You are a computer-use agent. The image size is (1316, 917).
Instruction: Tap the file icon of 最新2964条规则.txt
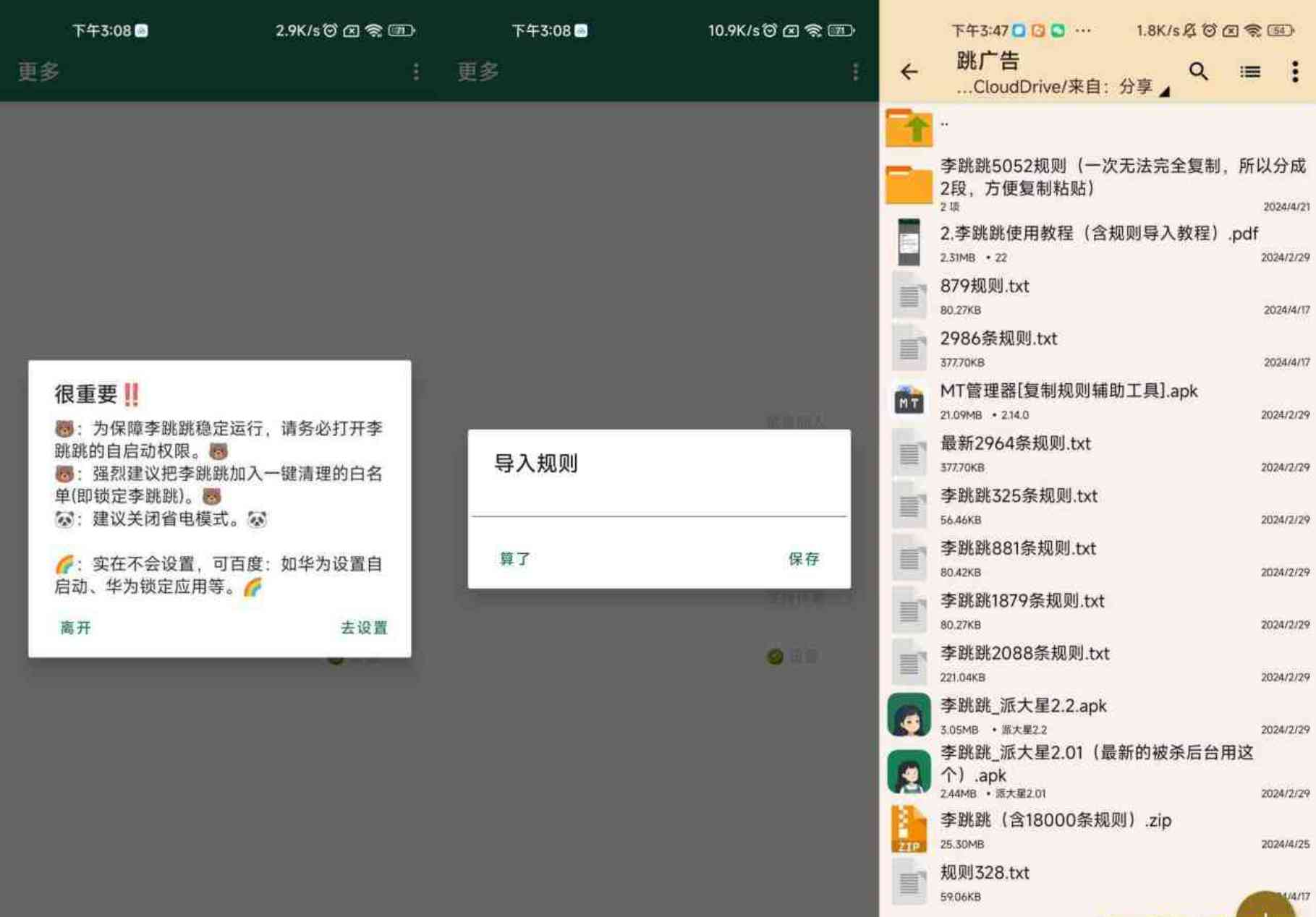(909, 453)
